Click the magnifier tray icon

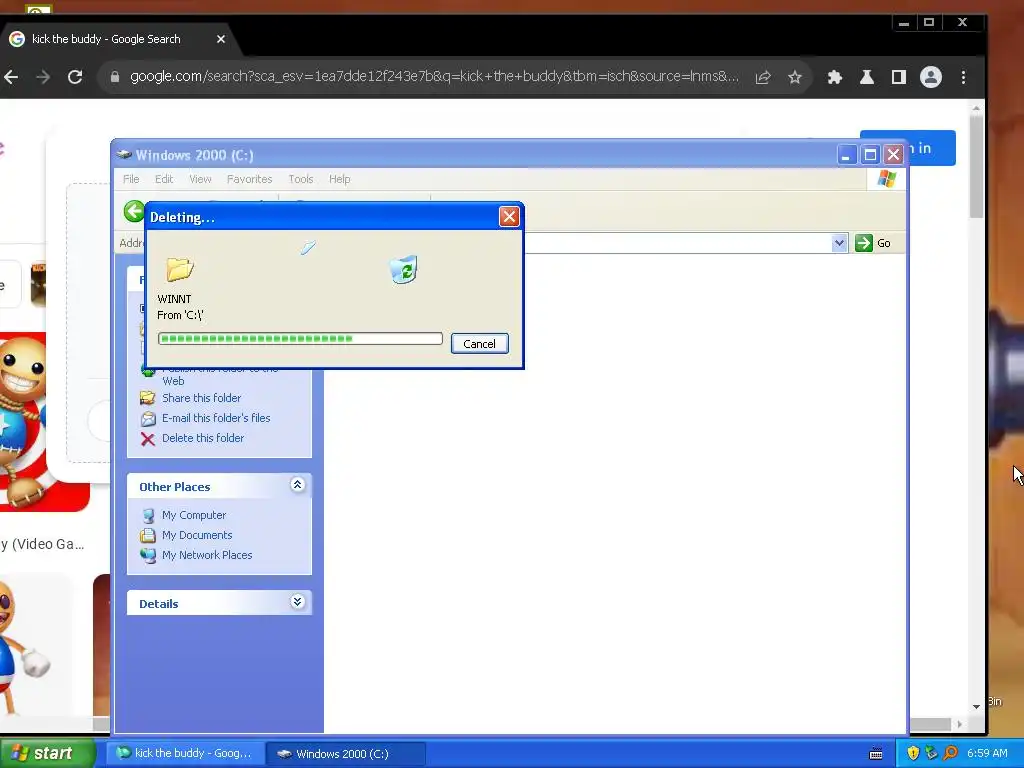[950, 753]
